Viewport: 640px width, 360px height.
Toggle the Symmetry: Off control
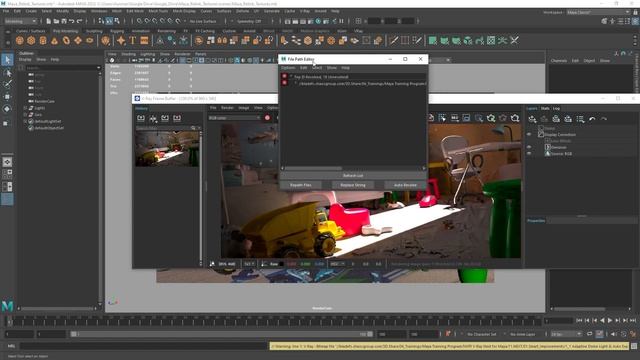[x=250, y=21]
